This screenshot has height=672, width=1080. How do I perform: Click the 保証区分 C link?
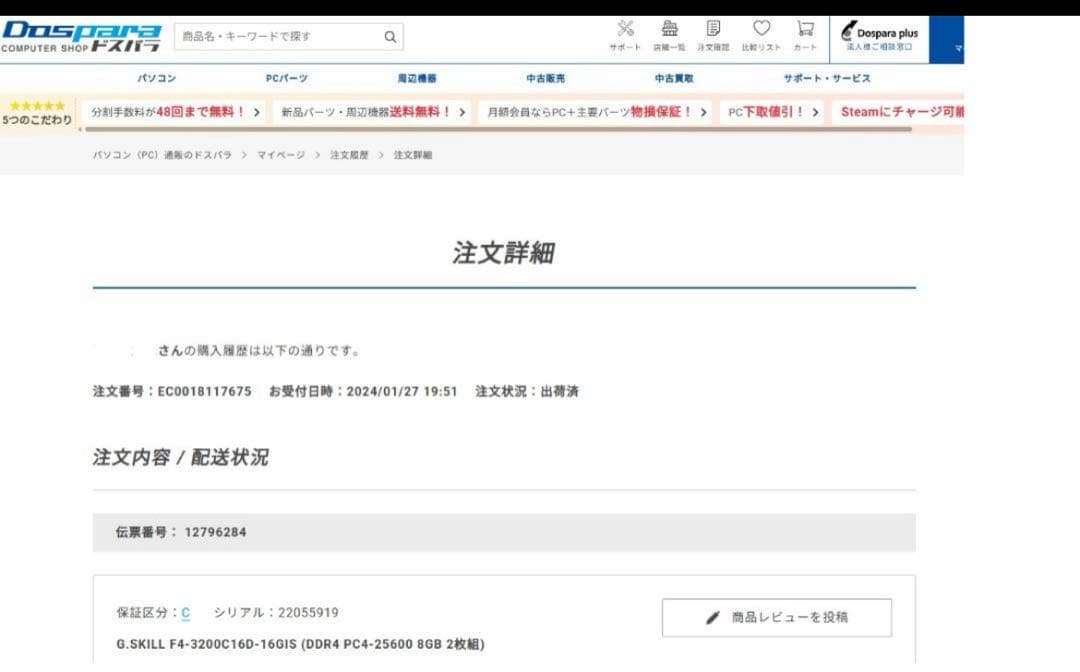coord(186,612)
